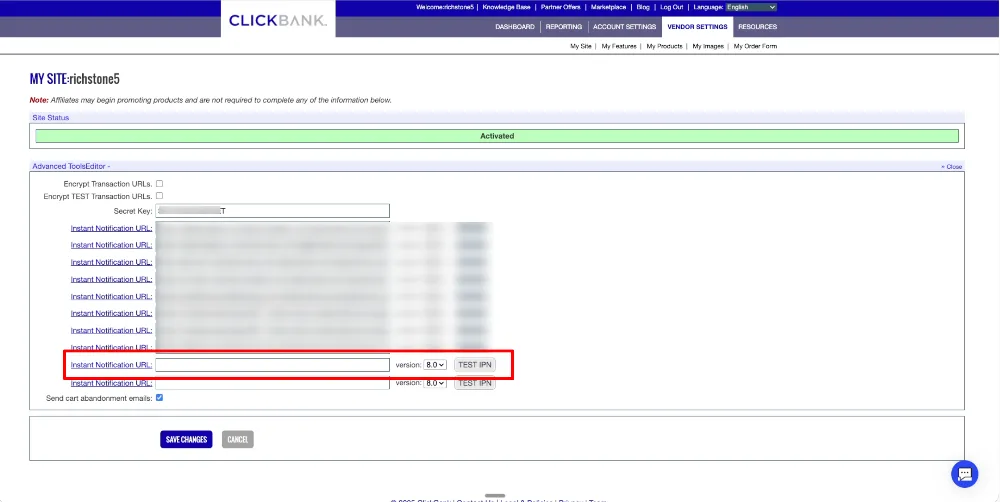Screen dimensions: 1000x502
Task: Select the Vendor Settings tab
Action: 697,27
